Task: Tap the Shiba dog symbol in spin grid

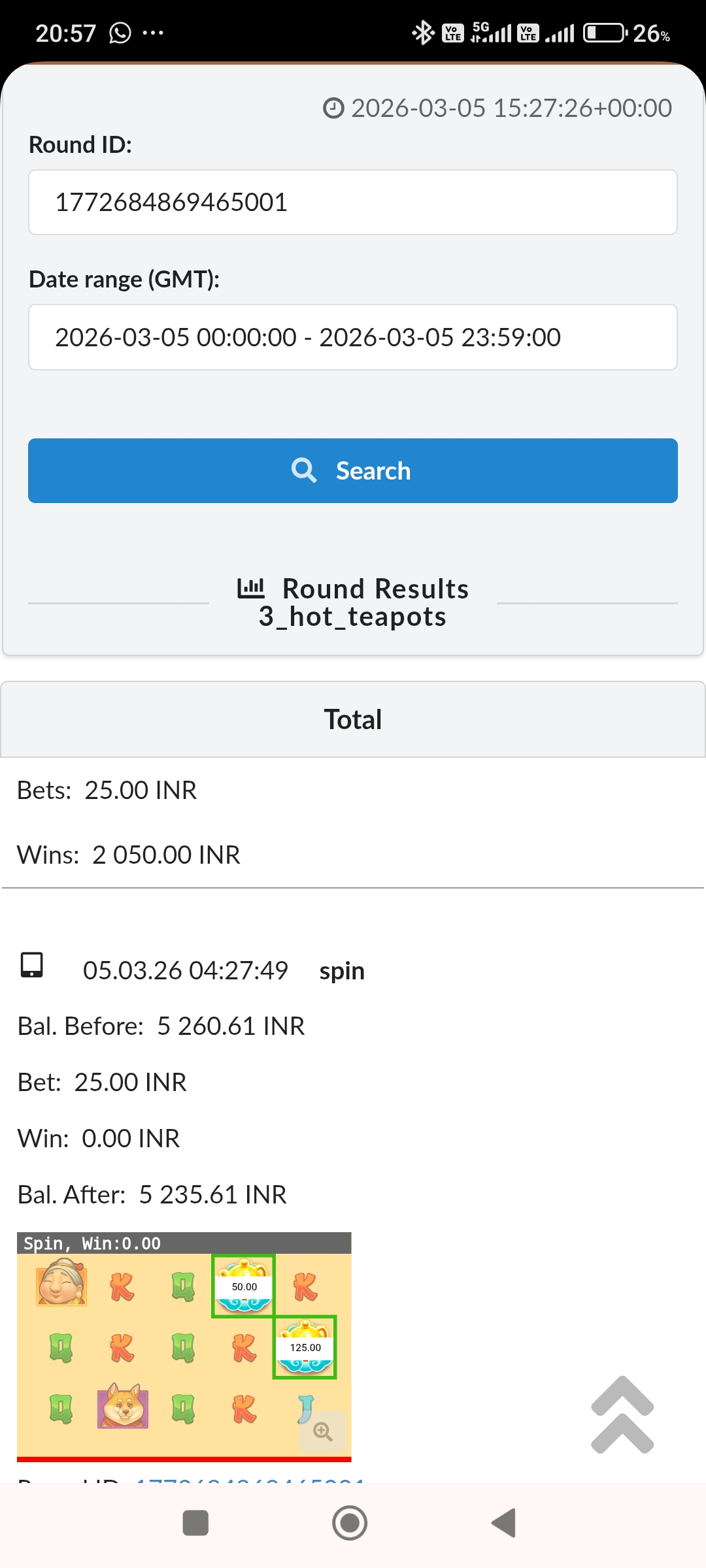Action: (x=123, y=1406)
